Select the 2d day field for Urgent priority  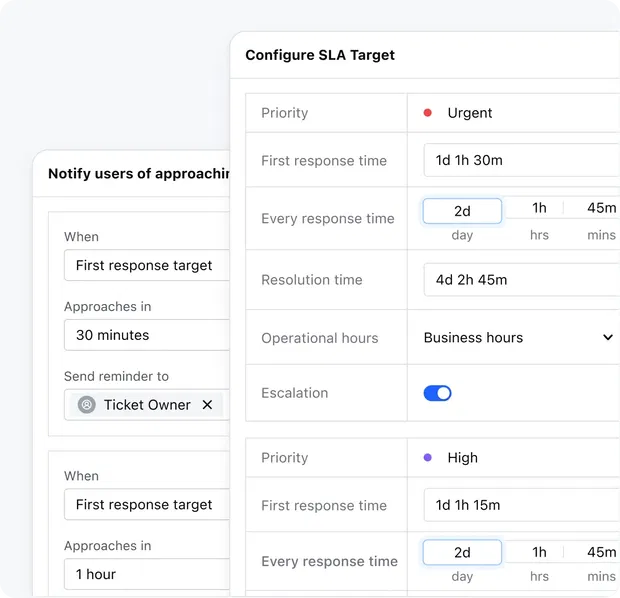pyautogui.click(x=462, y=211)
